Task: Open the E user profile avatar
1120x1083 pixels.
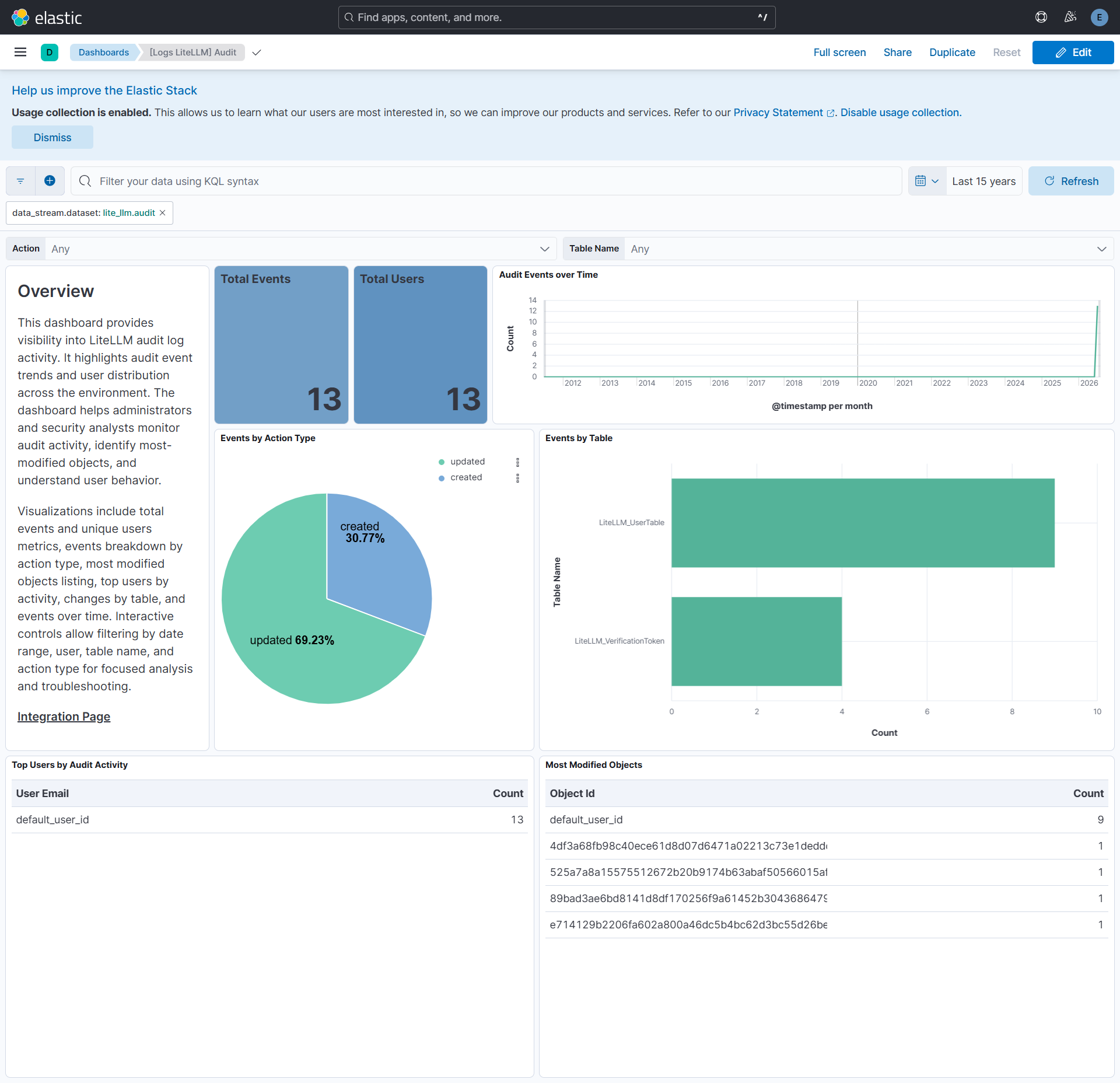Action: (1100, 18)
